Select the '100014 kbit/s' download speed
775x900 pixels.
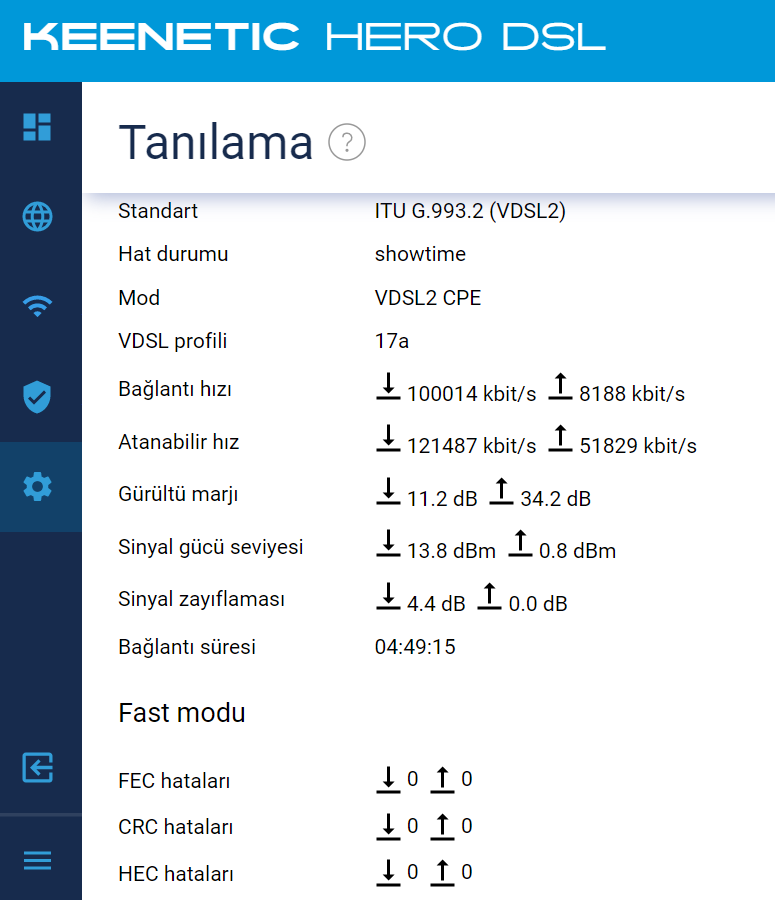471,394
